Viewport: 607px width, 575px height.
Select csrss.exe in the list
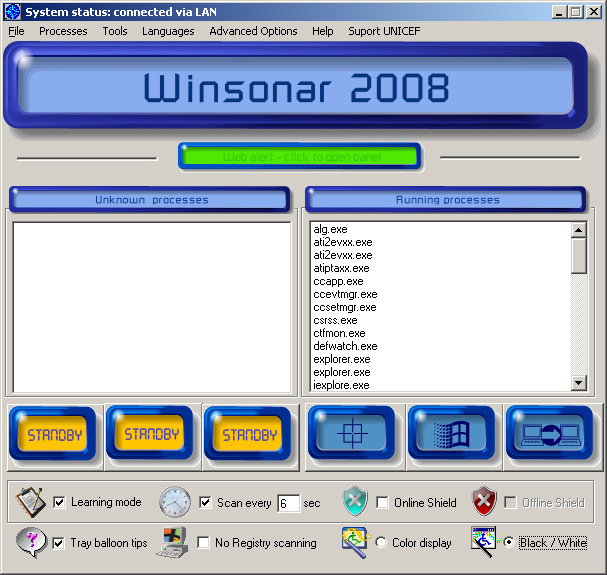[335, 320]
